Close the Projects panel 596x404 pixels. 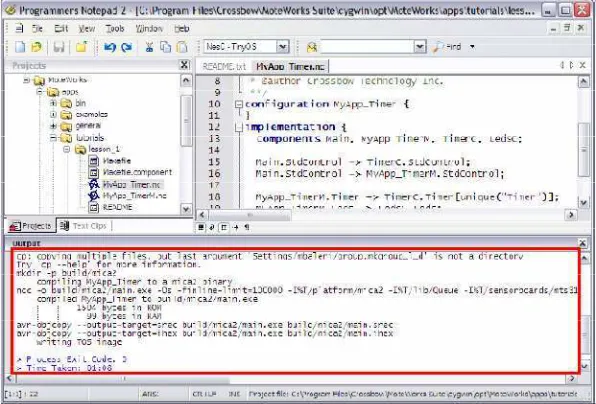(x=184, y=65)
